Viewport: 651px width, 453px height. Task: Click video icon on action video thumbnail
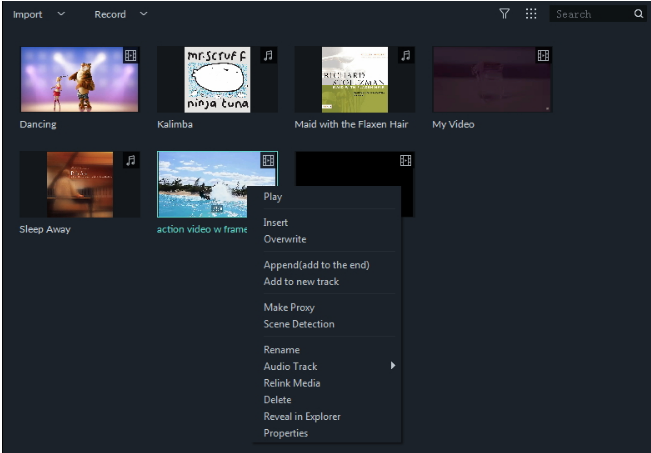pyautogui.click(x=268, y=160)
